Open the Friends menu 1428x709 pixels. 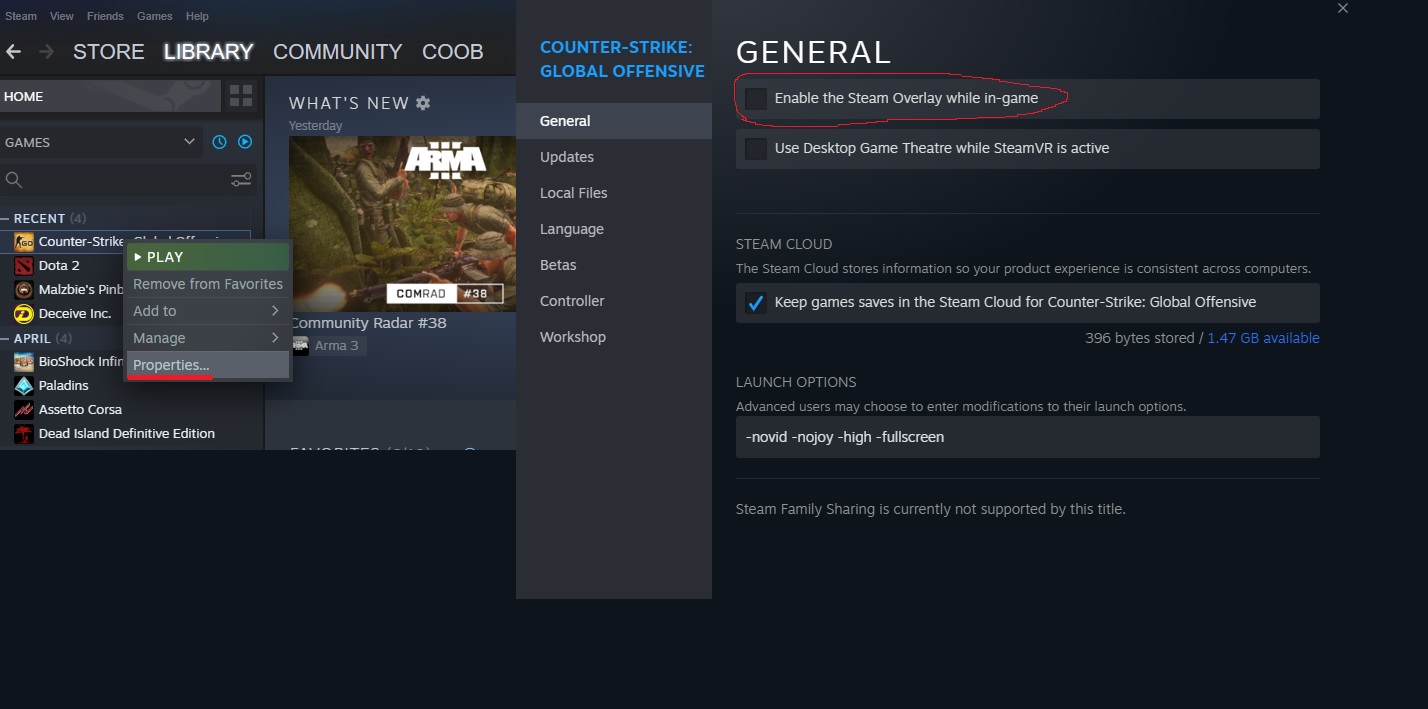pos(106,16)
